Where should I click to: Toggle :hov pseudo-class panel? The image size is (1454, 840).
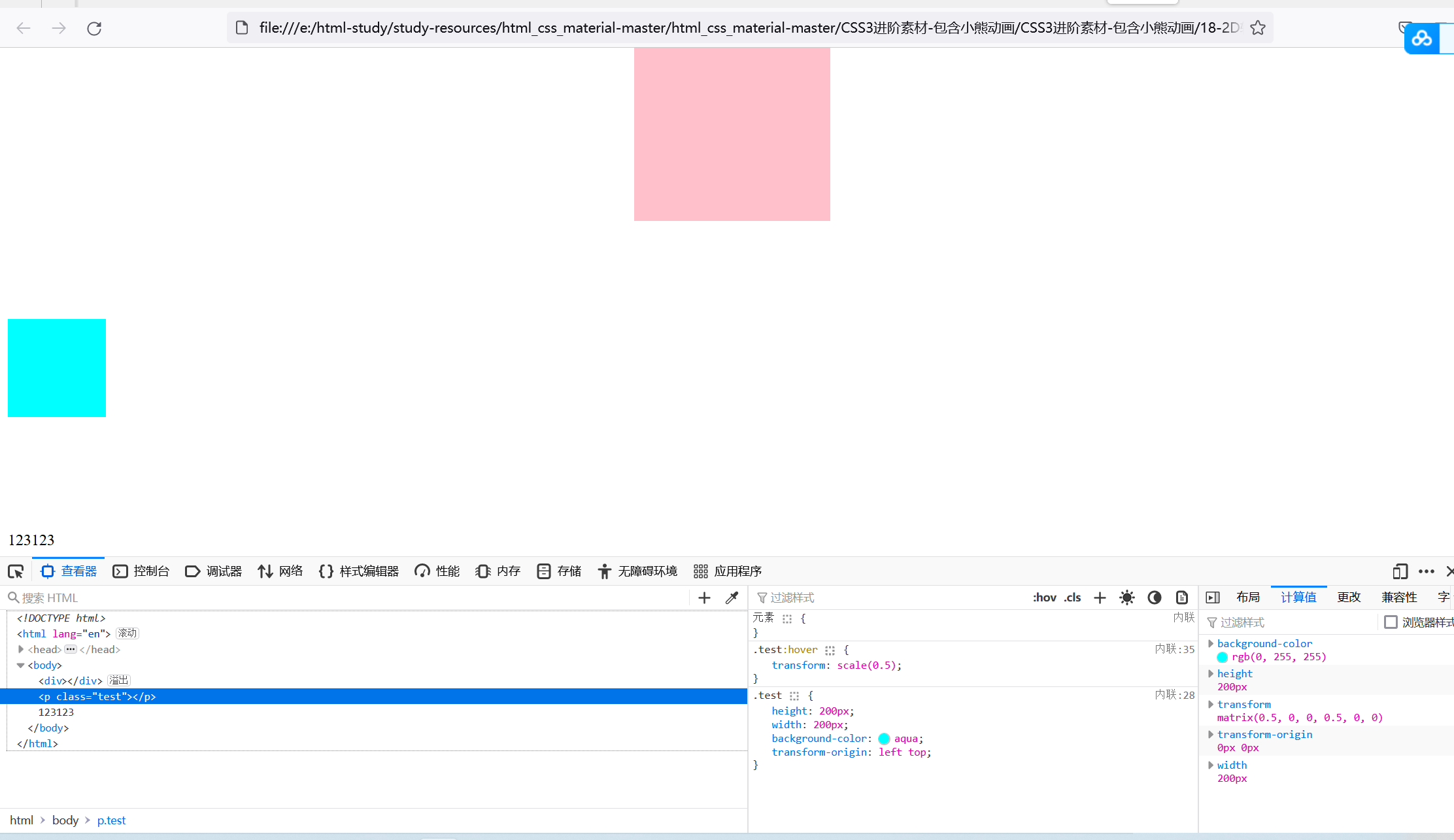[x=1044, y=597]
